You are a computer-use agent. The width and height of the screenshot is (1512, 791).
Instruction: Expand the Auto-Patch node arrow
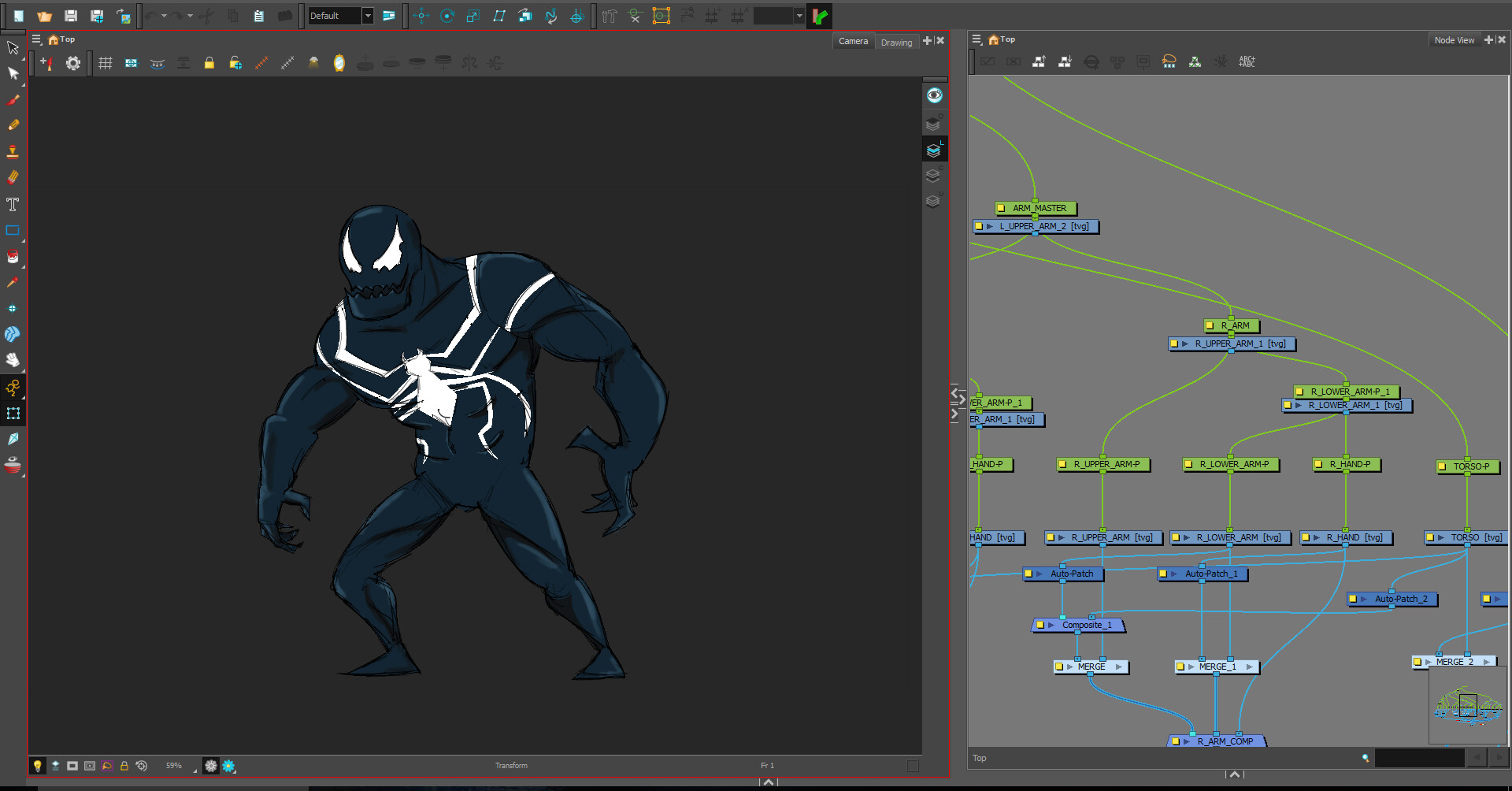coord(1039,574)
